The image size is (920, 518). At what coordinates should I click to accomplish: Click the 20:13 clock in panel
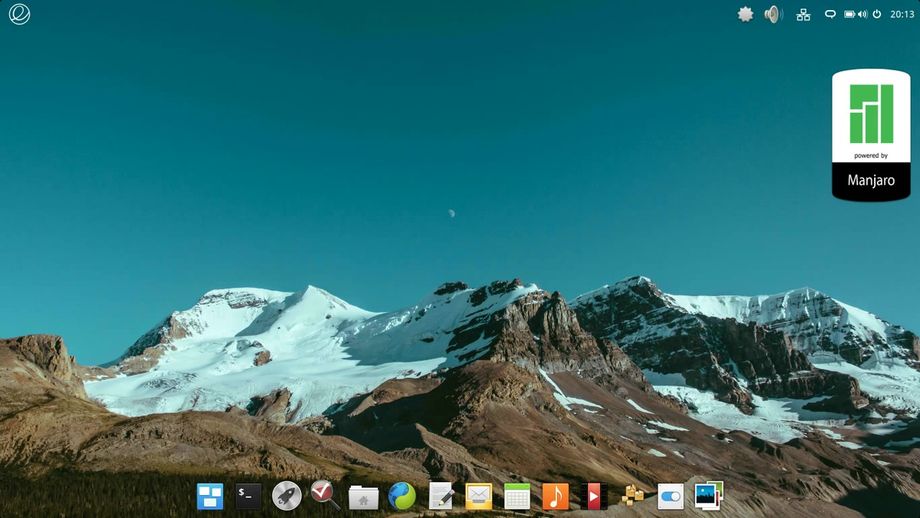point(901,14)
